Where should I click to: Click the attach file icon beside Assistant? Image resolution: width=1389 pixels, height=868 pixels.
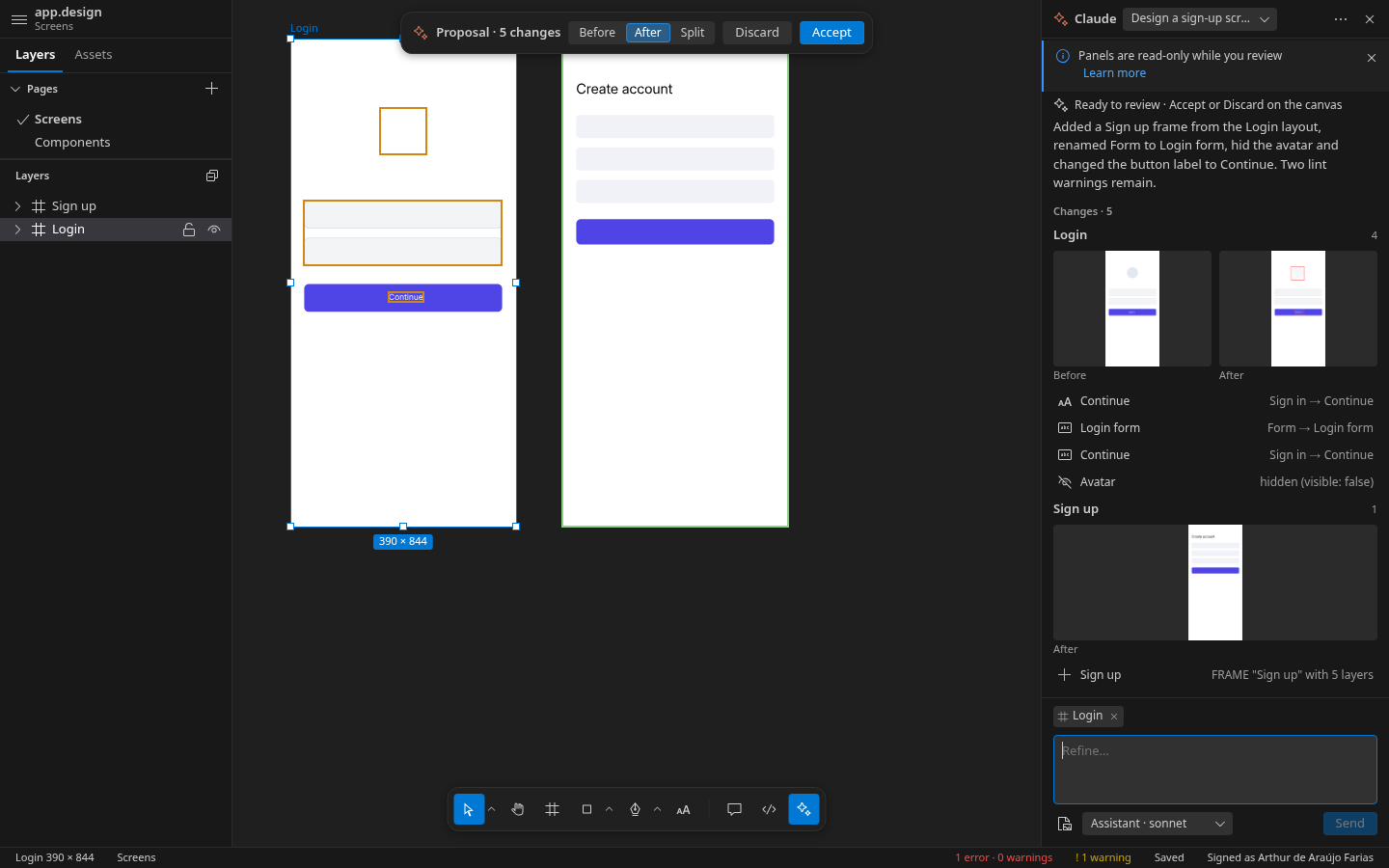coord(1065,824)
